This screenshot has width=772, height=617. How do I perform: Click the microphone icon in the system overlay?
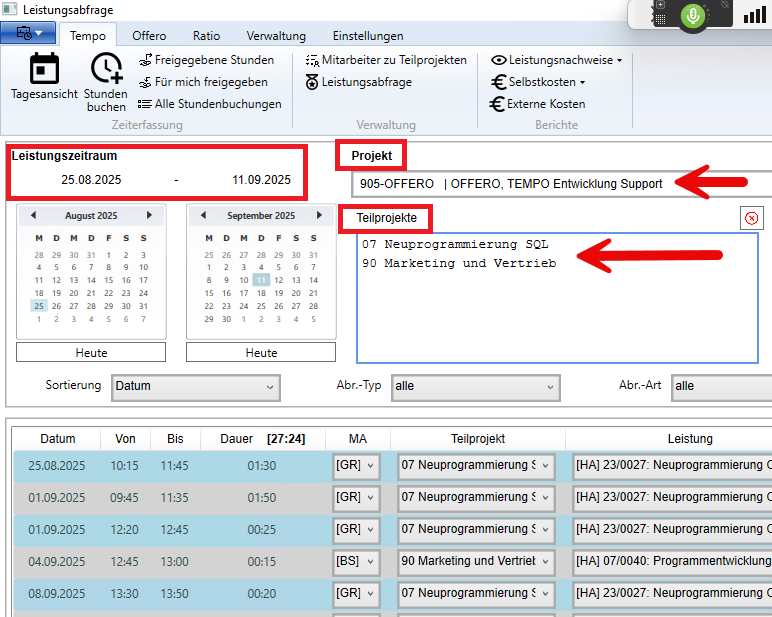[x=691, y=15]
